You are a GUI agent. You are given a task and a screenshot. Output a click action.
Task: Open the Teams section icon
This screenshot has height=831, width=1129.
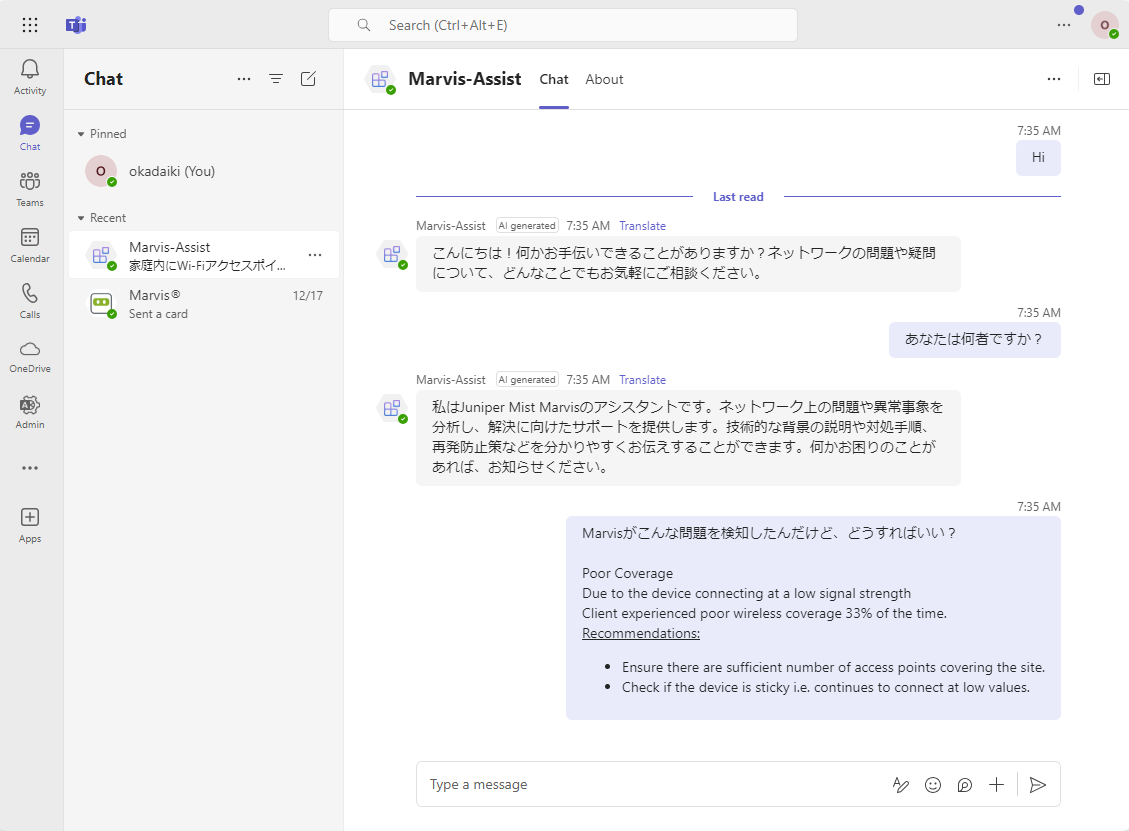click(30, 188)
